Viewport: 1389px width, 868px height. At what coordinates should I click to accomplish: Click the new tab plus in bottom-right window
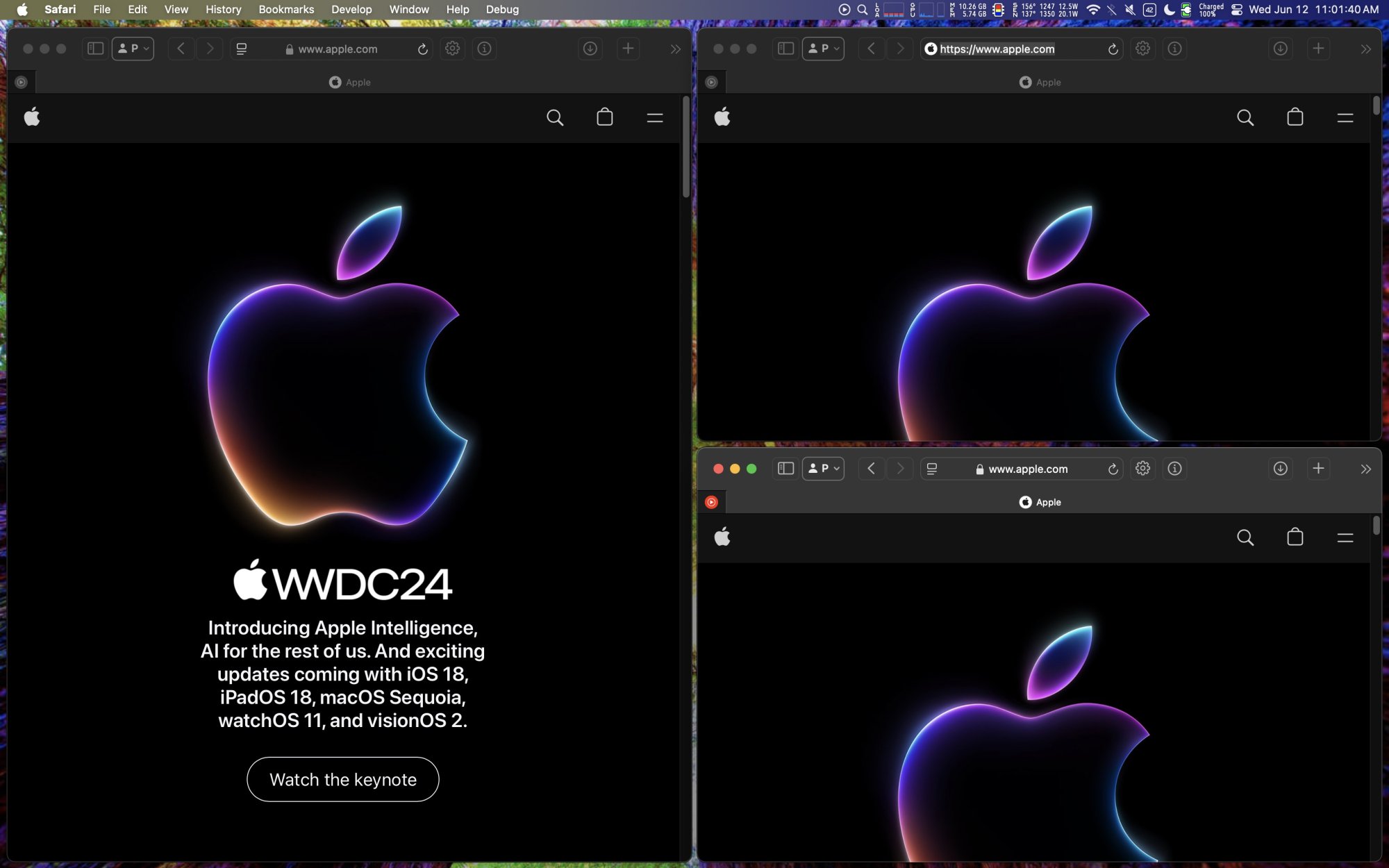point(1317,469)
